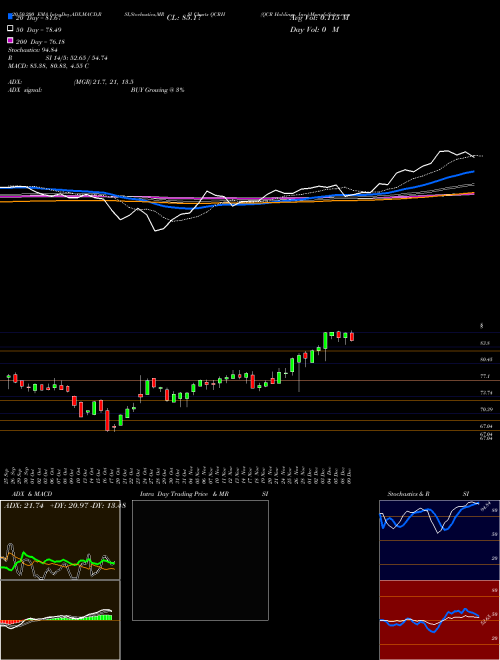500x660 pixels.
Task: Click the 80.46 price axis label
Action: (x=486, y=359)
